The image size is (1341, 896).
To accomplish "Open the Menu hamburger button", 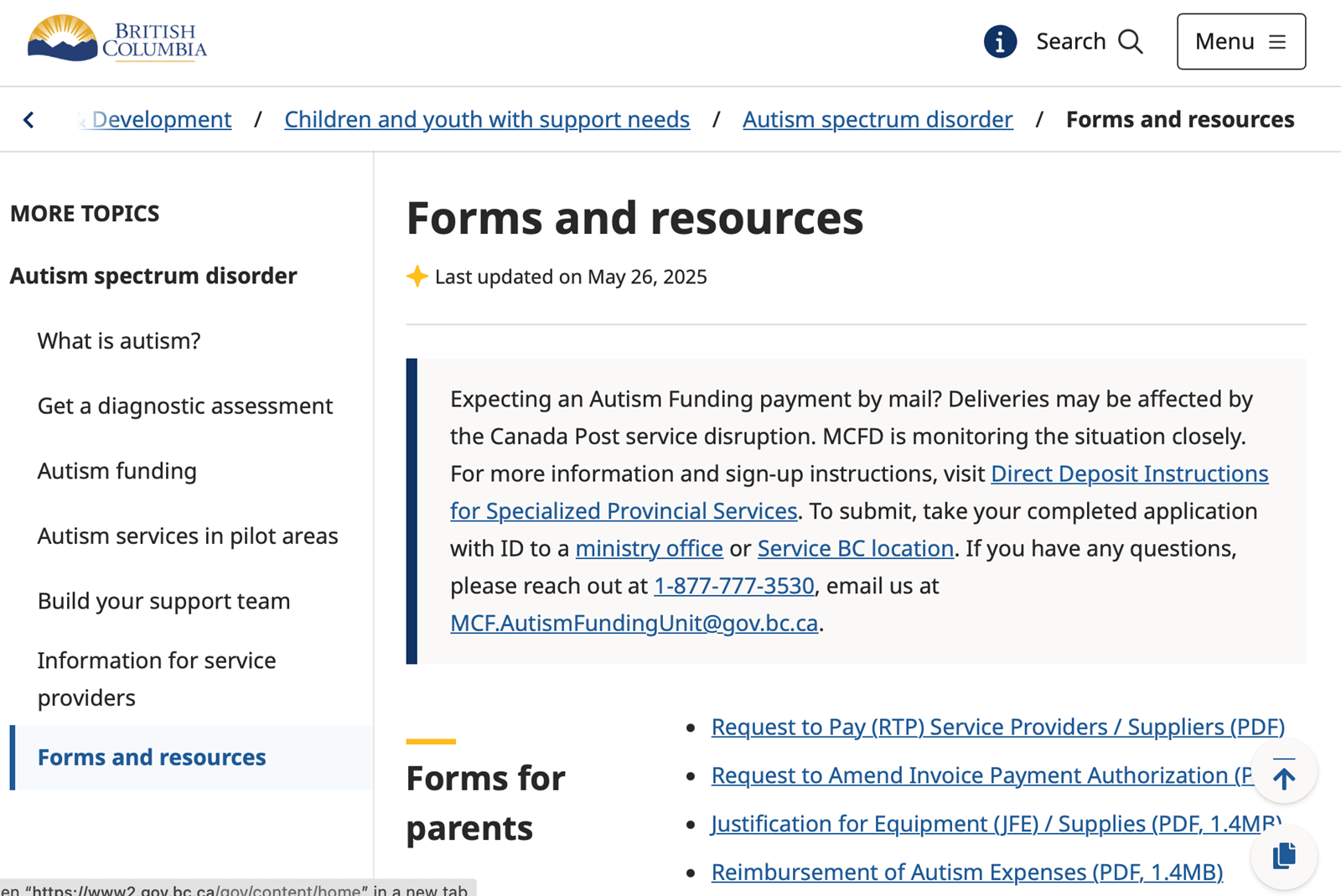I will coord(1240,41).
